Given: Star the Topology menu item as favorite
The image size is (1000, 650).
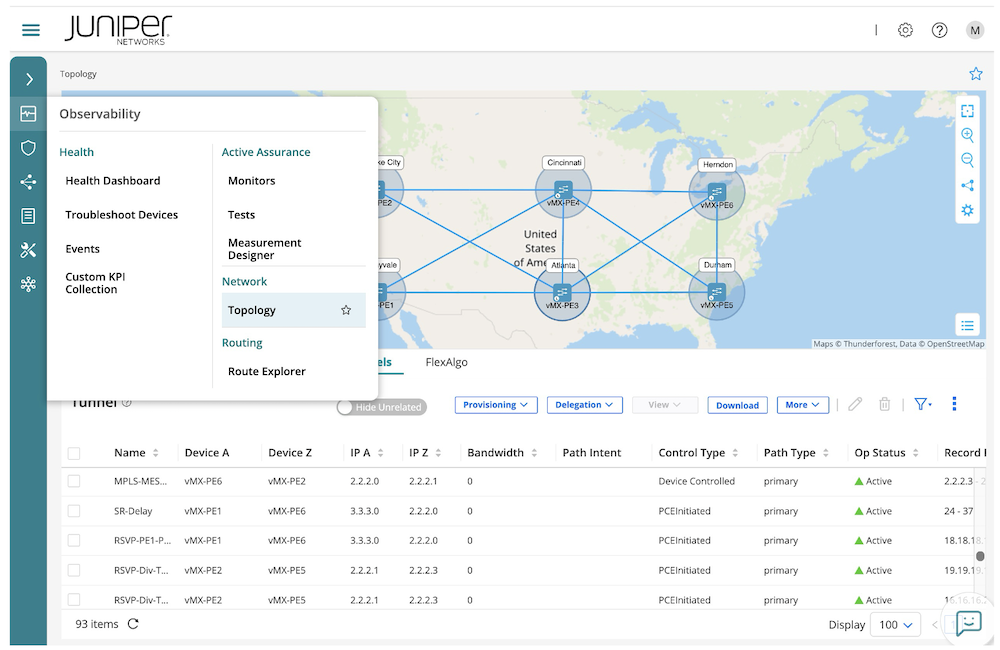Looking at the screenshot, I should click(346, 310).
